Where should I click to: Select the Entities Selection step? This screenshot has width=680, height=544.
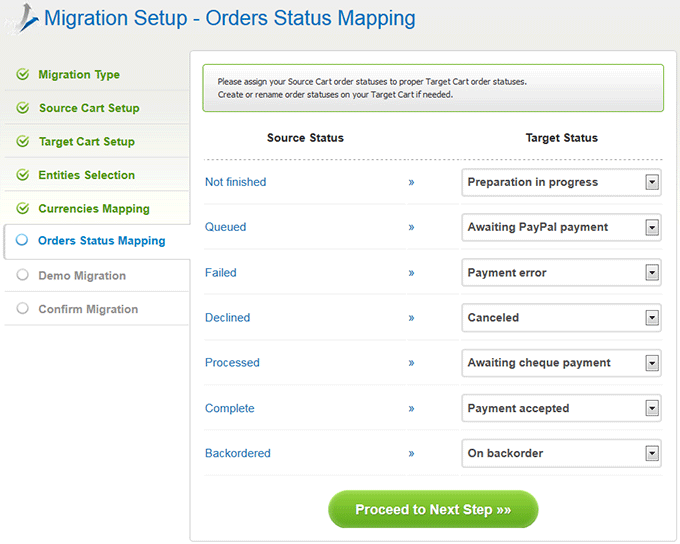(86, 175)
